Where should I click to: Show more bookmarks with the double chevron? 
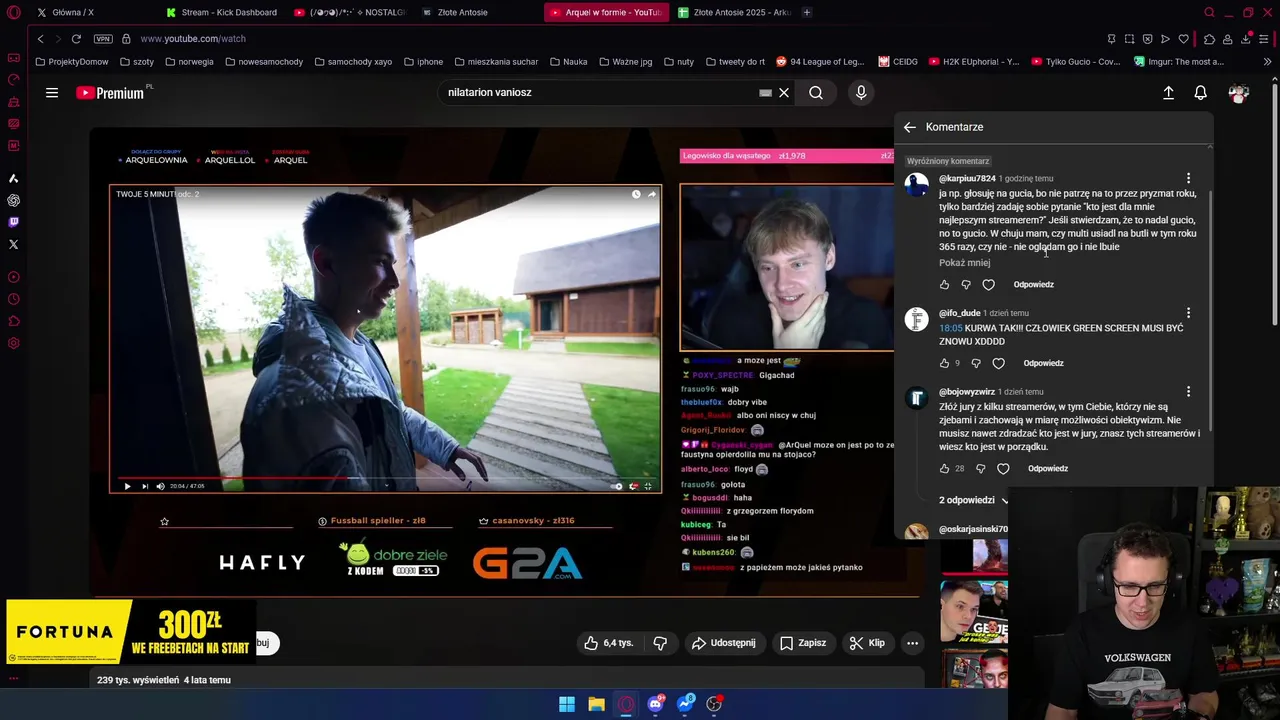[1268, 61]
